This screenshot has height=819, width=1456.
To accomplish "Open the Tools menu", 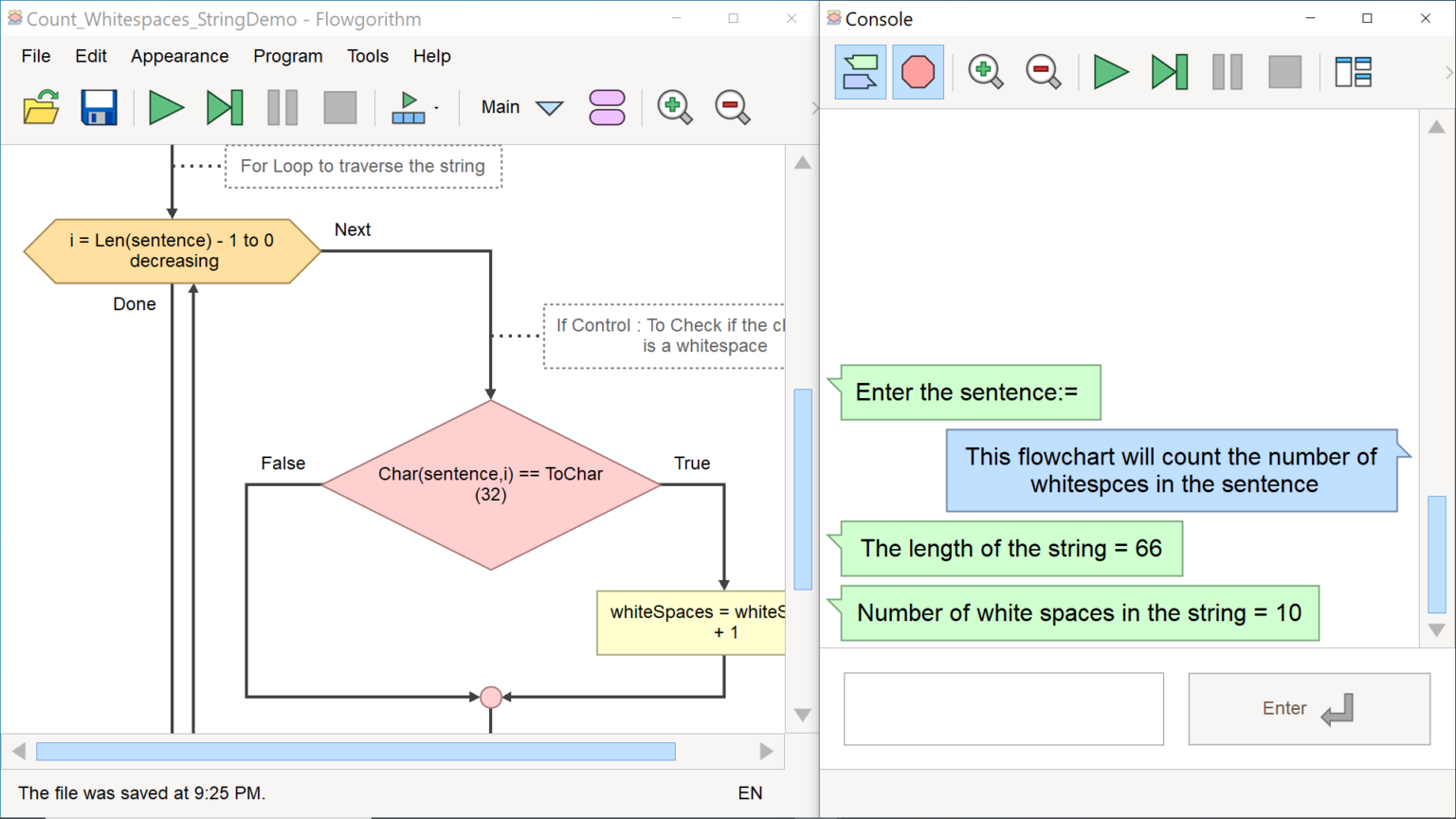I will click(368, 56).
